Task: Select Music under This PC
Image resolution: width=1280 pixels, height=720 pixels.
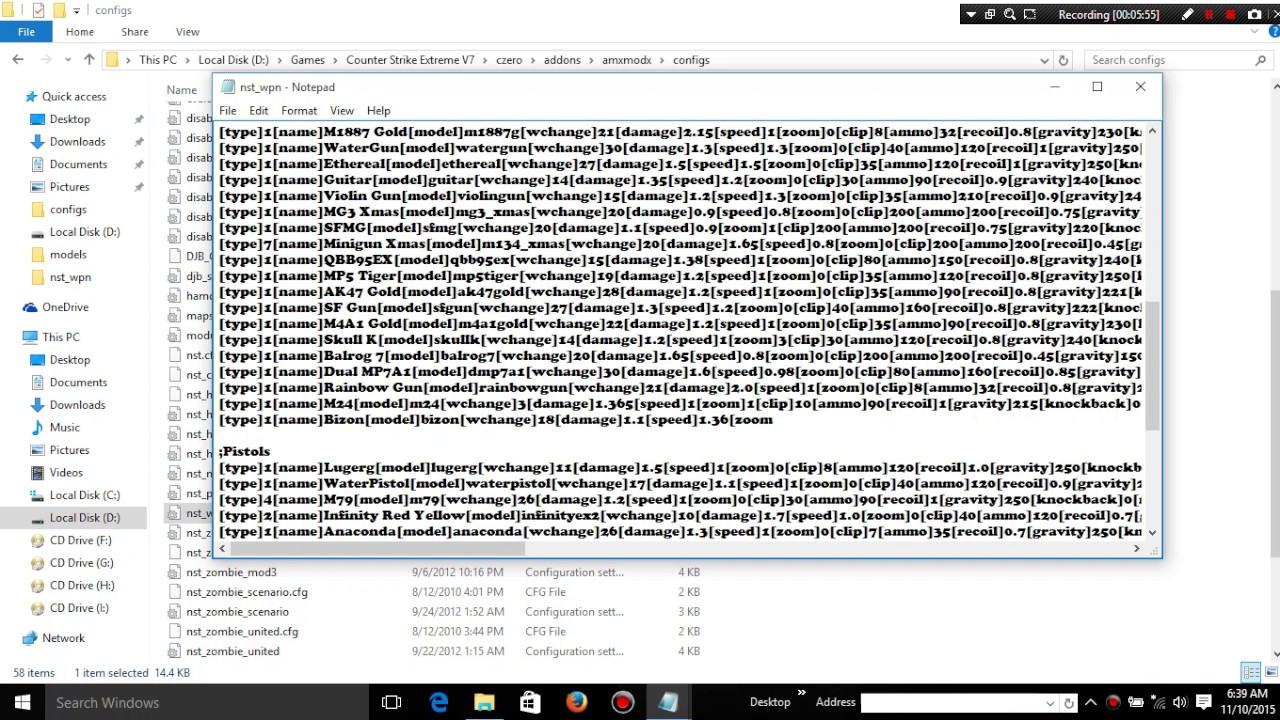Action: point(65,427)
